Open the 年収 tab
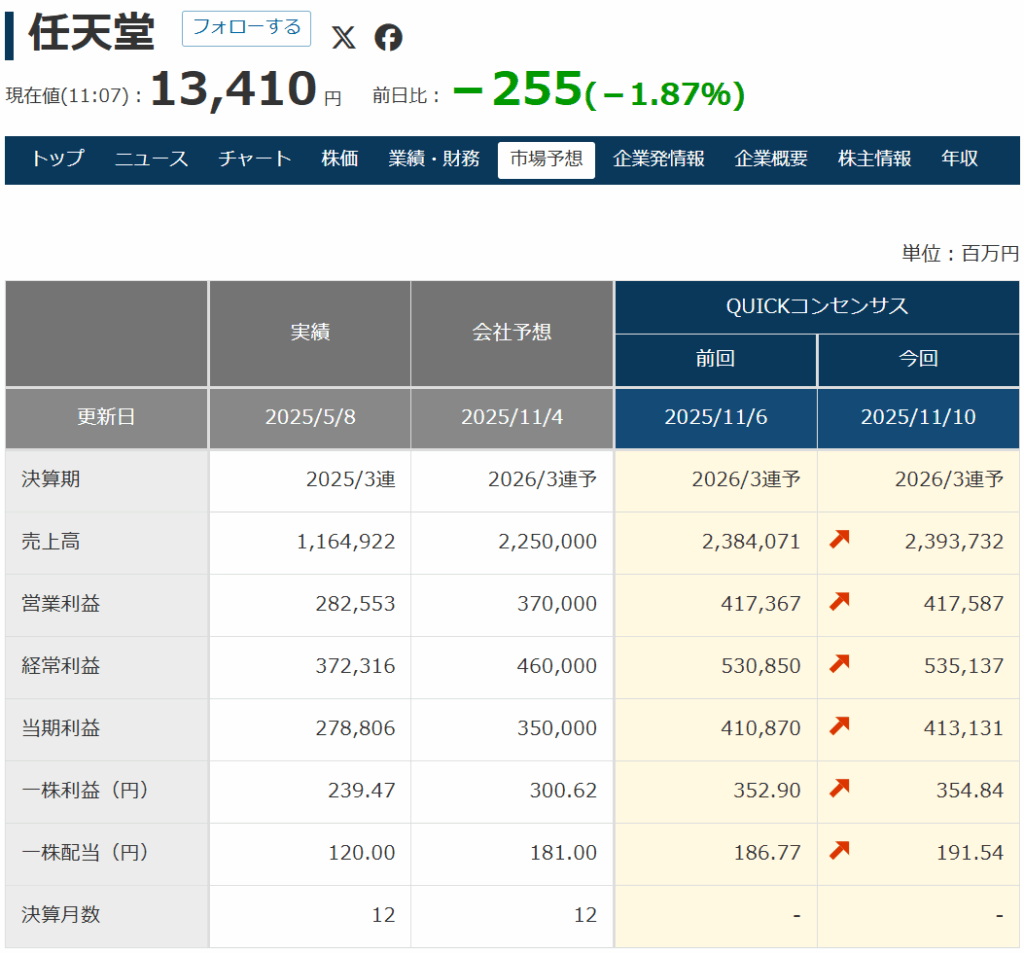 click(x=959, y=159)
